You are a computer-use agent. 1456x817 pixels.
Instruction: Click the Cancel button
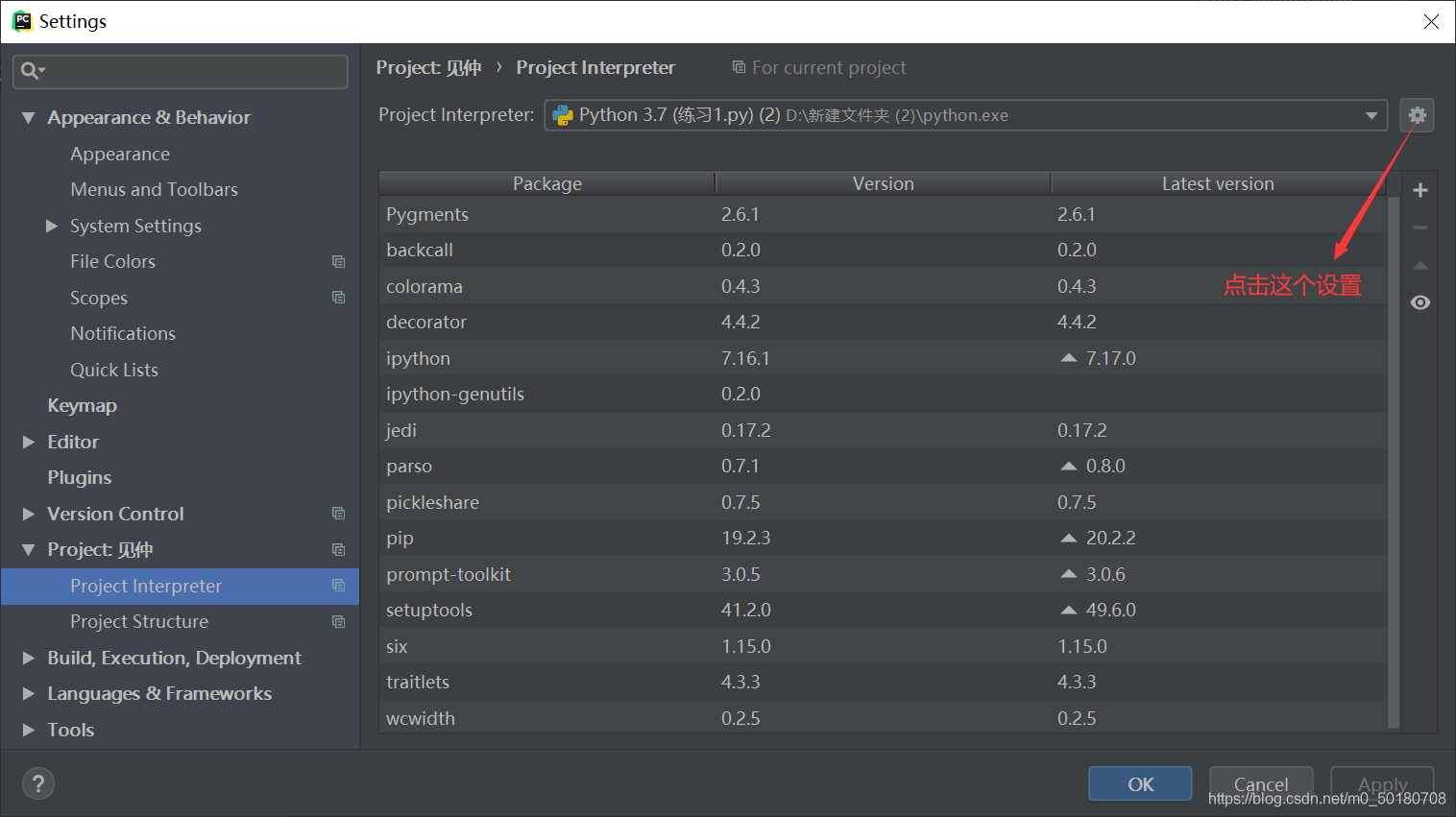[1261, 783]
